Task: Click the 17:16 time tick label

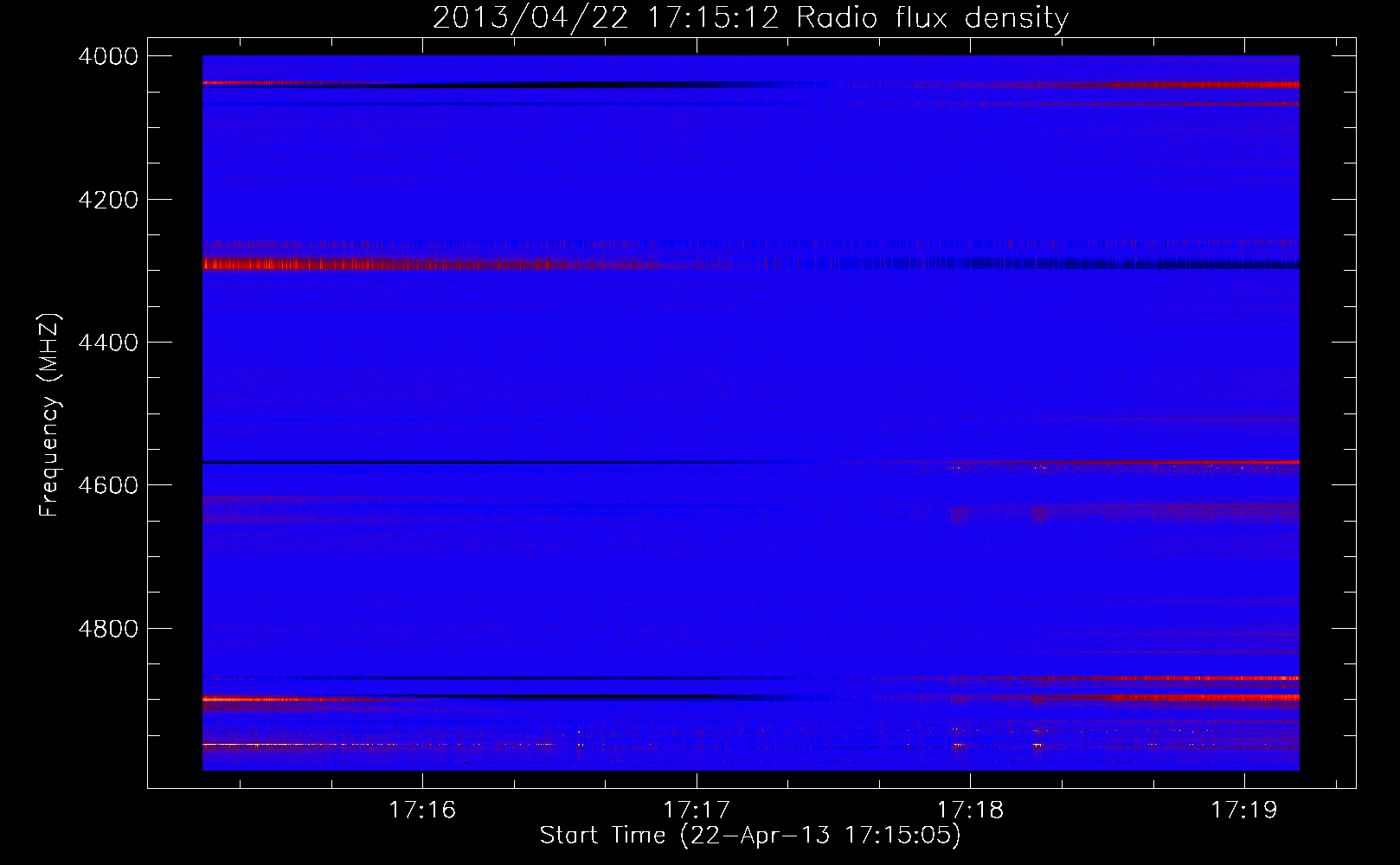Action: pyautogui.click(x=422, y=810)
